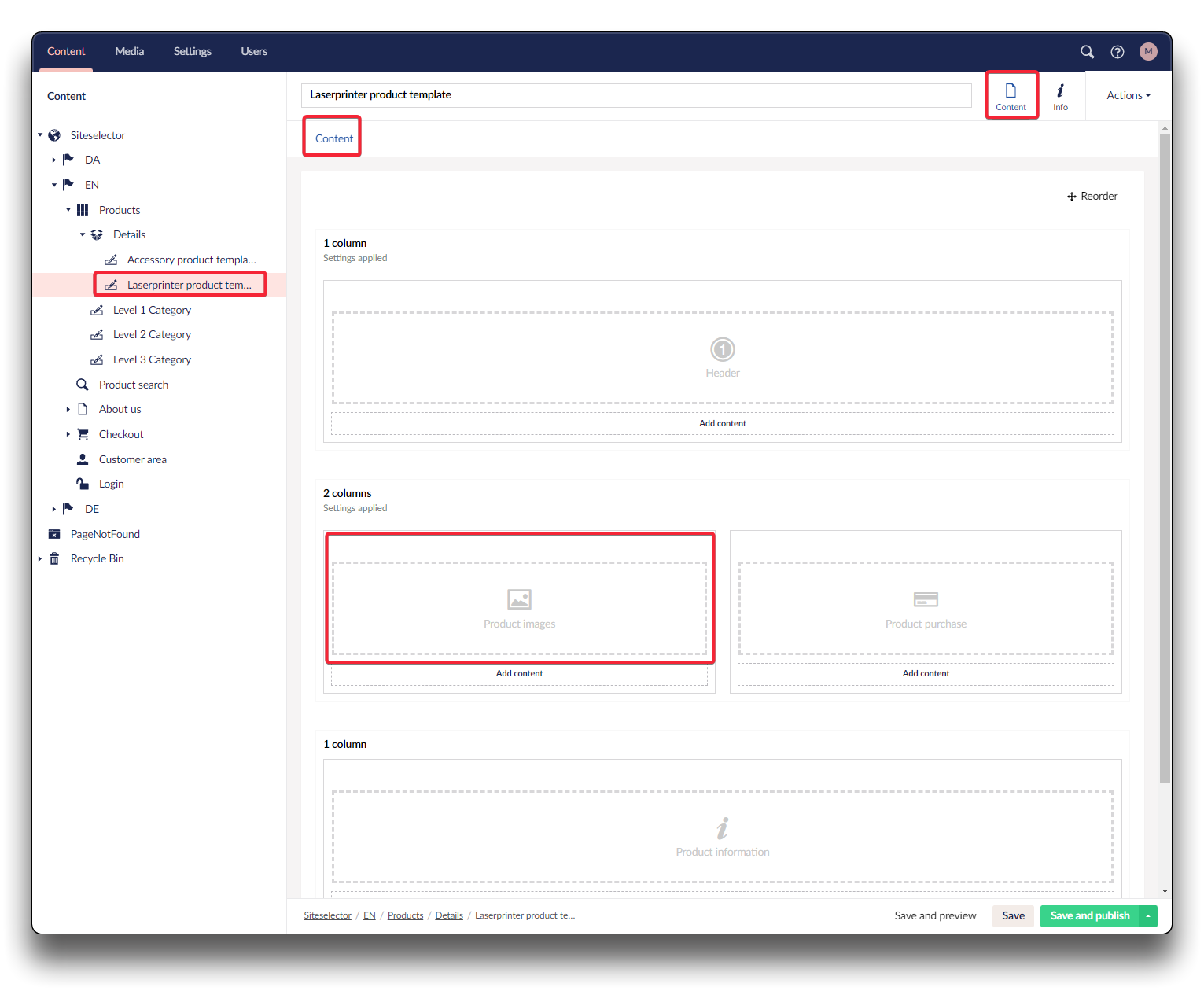
Task: Open the Actions dropdown
Action: point(1128,95)
